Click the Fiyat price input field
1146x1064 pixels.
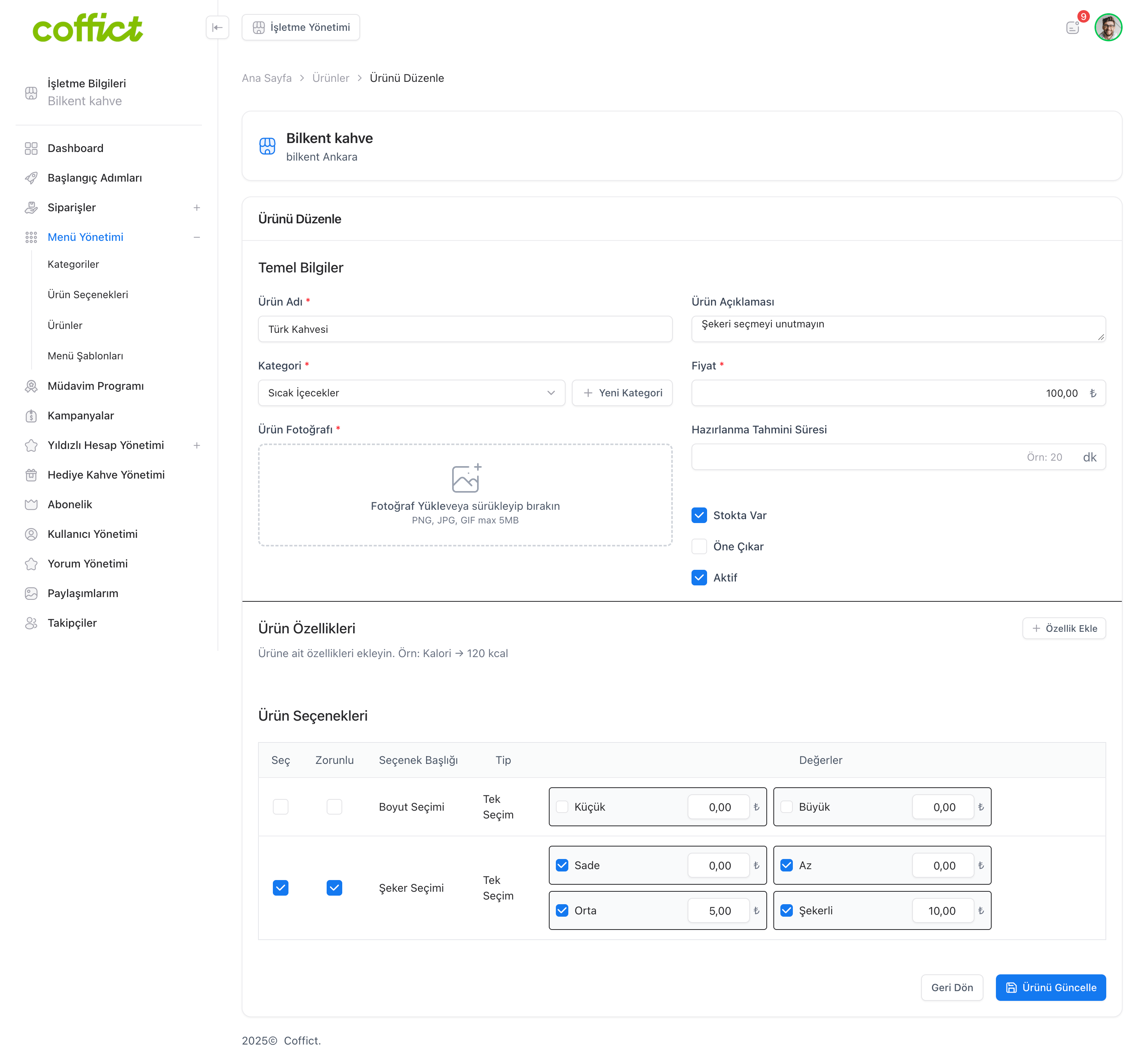898,393
